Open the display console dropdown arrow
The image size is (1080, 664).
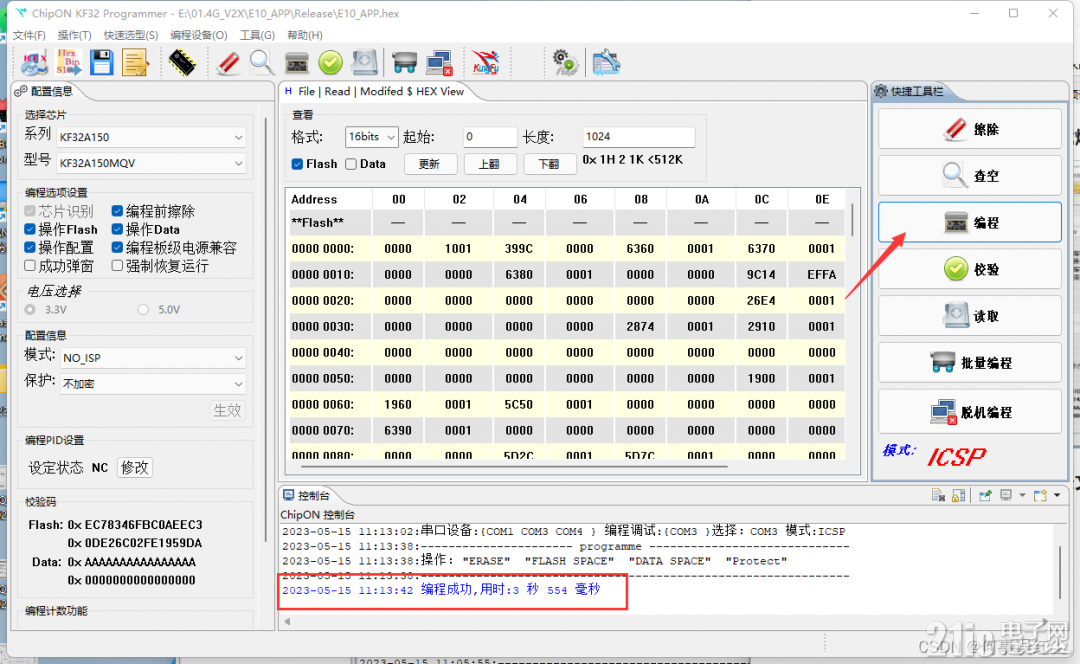point(1022,495)
